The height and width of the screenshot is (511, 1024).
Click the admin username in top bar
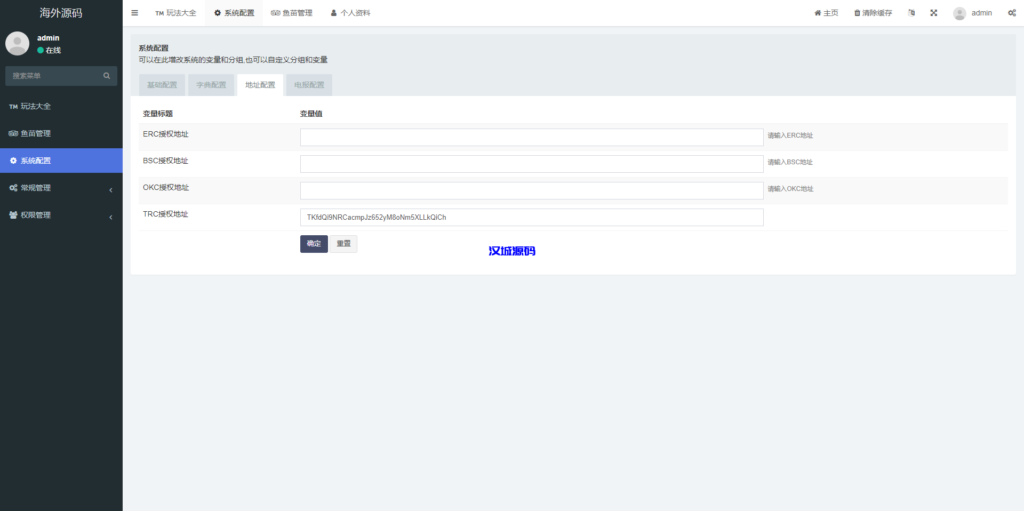(x=982, y=12)
